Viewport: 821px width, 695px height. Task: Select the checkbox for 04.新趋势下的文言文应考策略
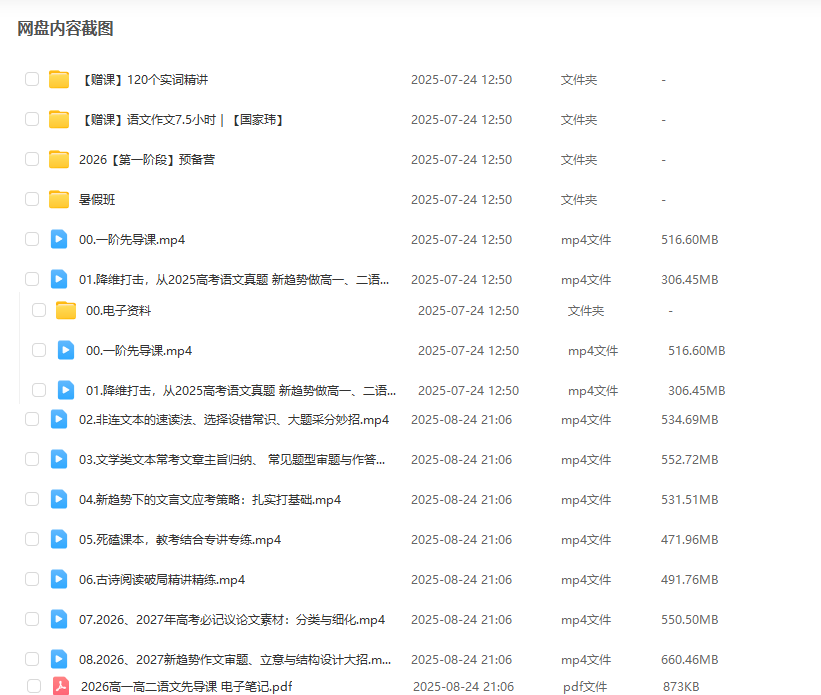click(31, 499)
